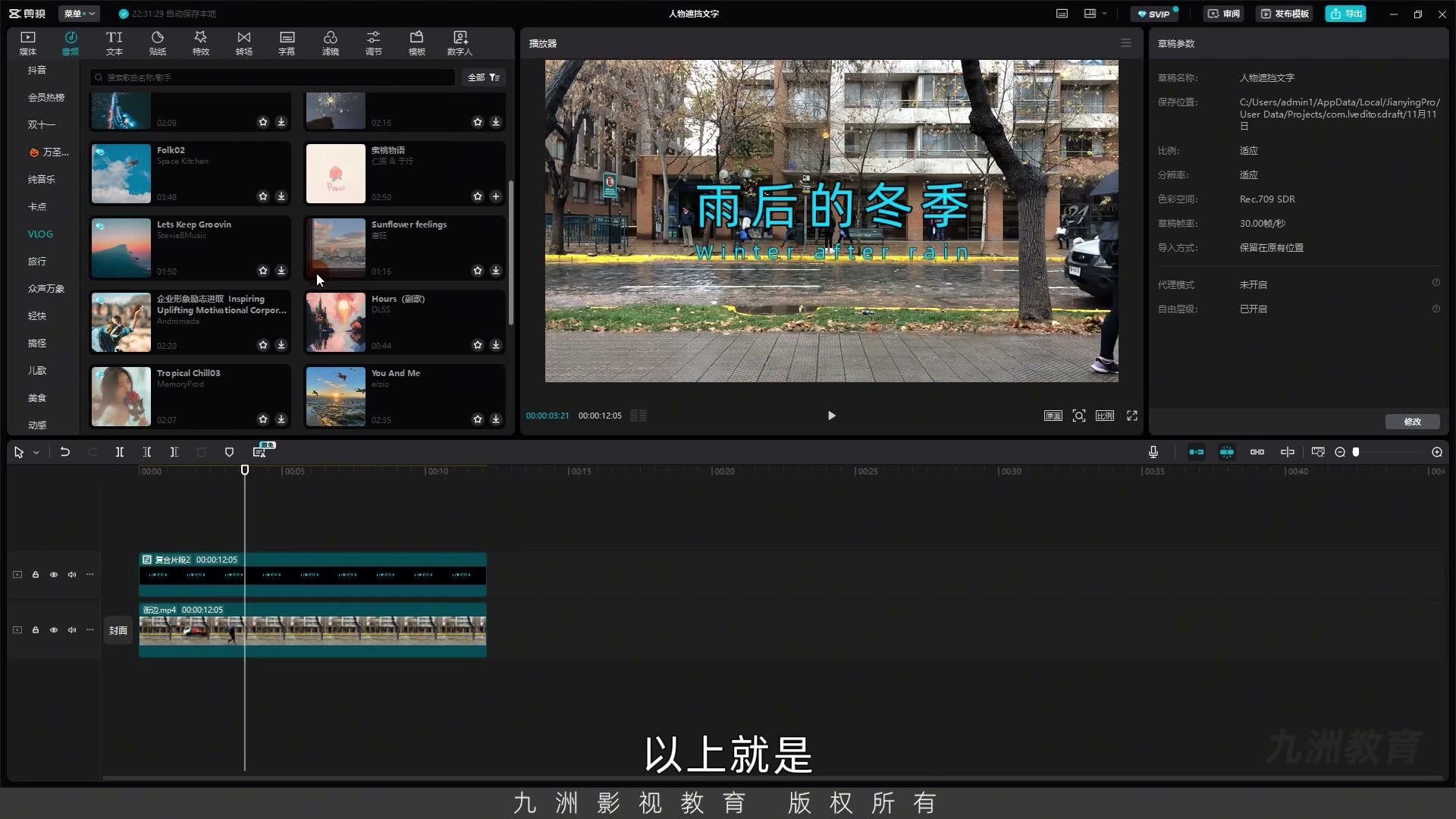Toggle timeline auto snapping
The height and width of the screenshot is (819, 1456).
click(1226, 452)
